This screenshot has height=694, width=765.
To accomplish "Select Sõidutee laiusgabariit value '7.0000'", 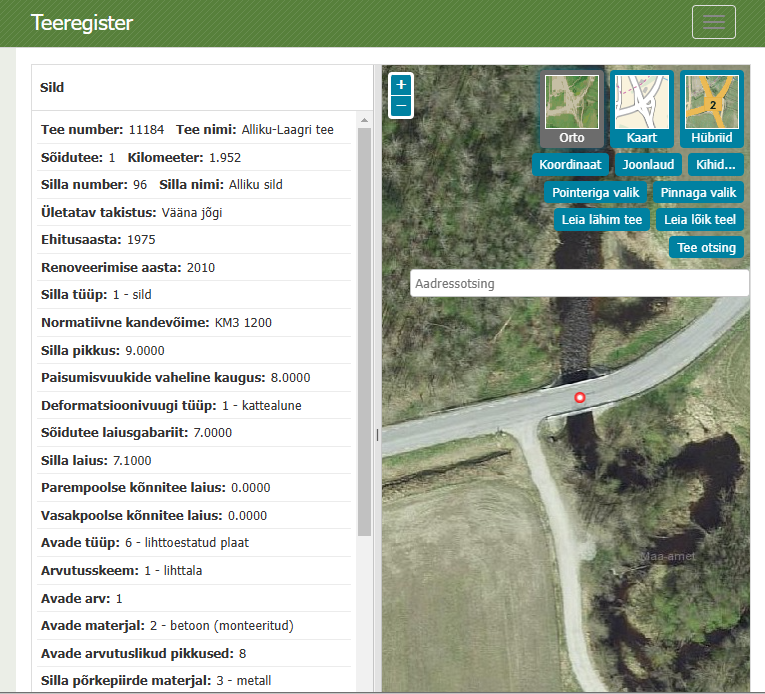I will pos(213,432).
